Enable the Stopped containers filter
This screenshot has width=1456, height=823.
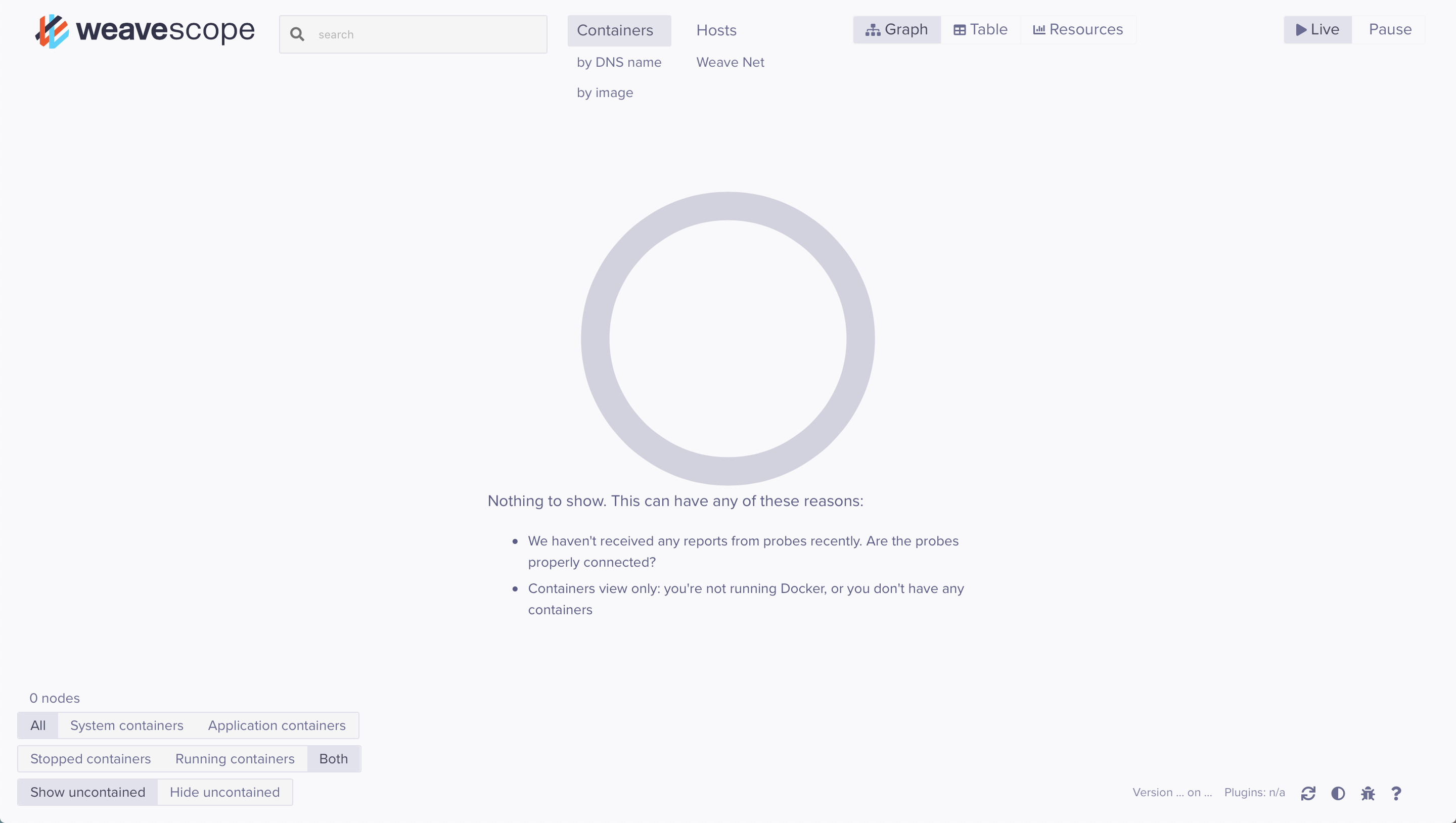pos(90,759)
